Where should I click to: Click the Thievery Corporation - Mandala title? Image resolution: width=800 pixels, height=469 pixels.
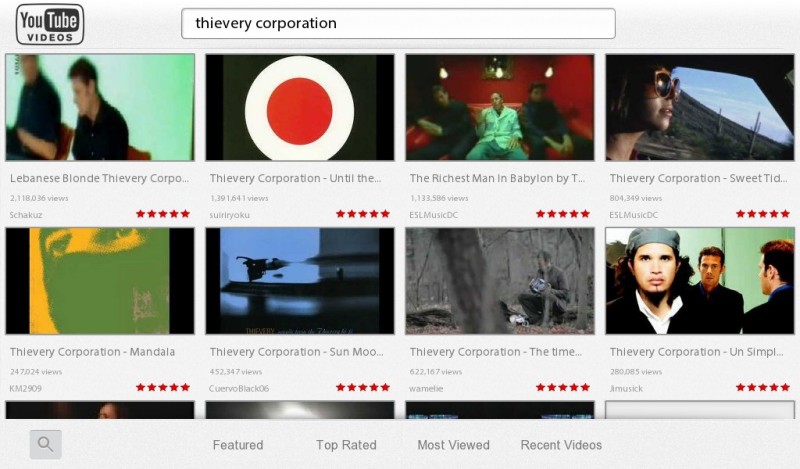click(92, 352)
